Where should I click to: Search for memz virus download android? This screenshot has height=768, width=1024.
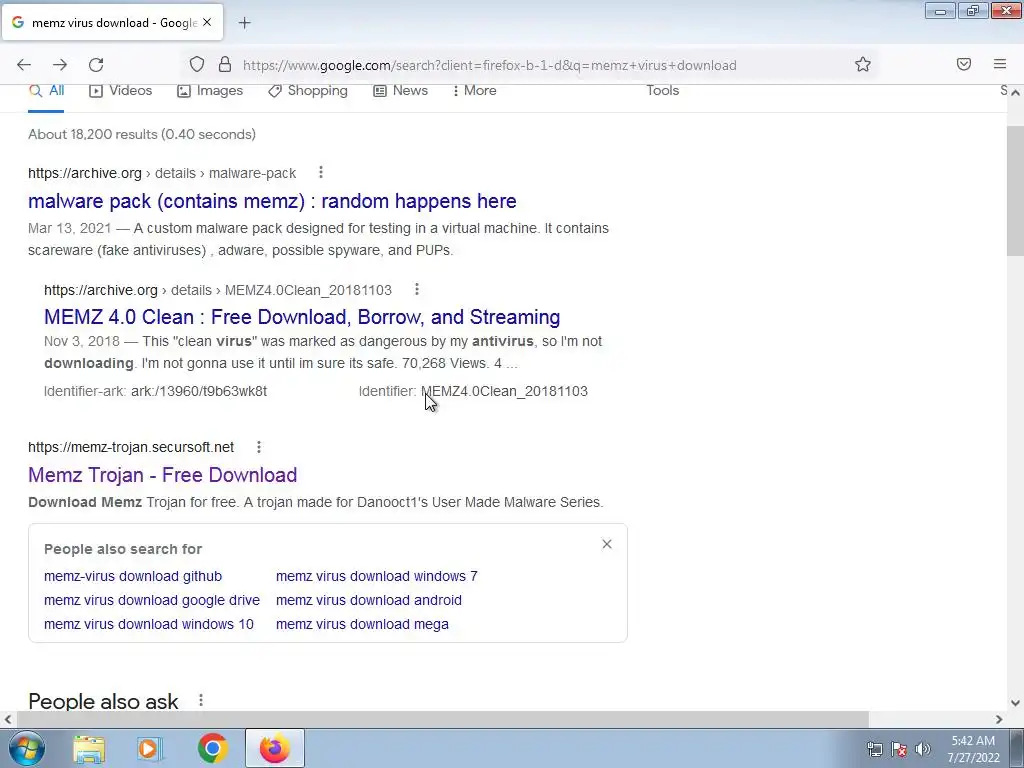tap(368, 600)
